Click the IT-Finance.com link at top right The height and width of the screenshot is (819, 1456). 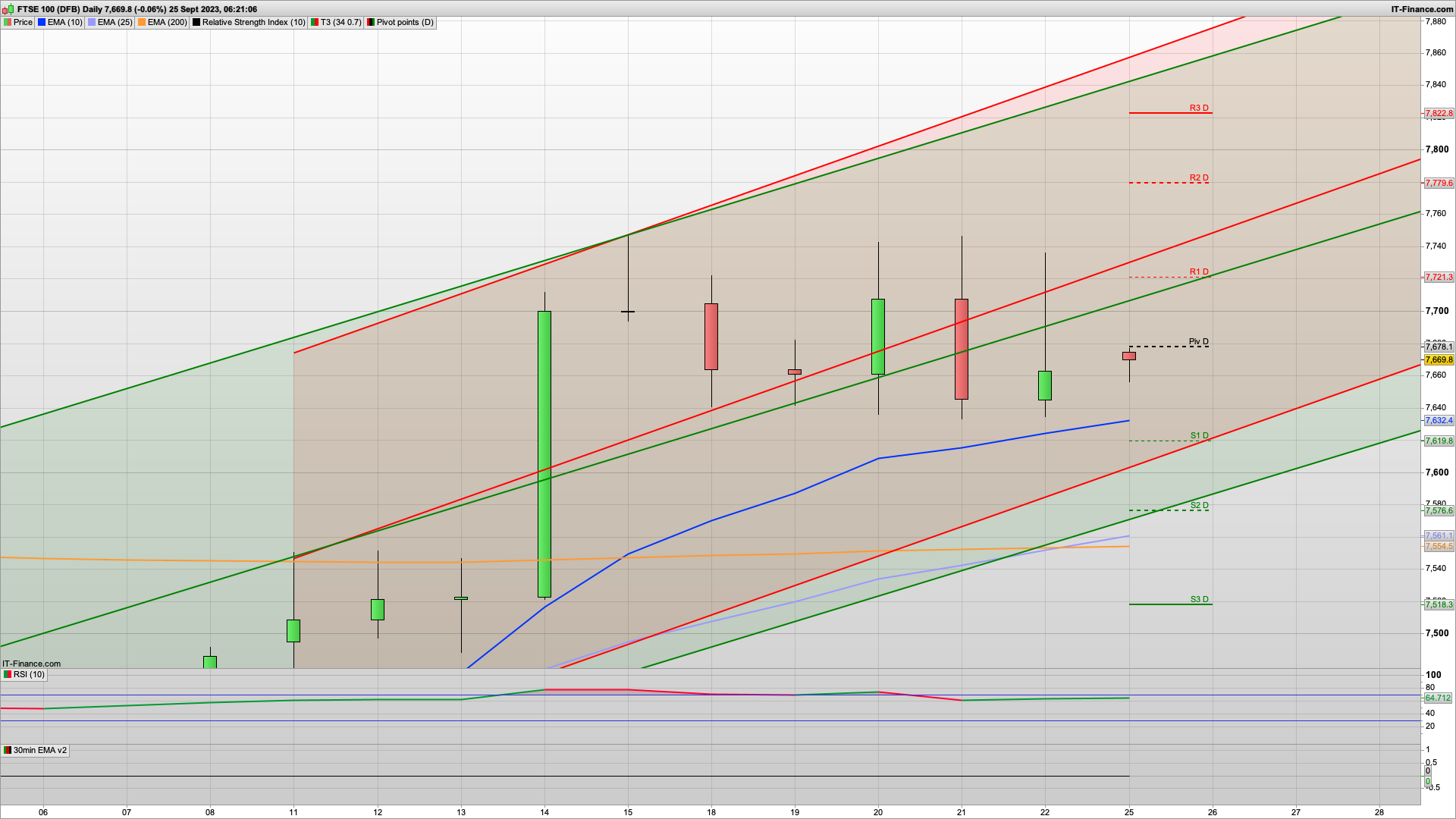point(1422,9)
